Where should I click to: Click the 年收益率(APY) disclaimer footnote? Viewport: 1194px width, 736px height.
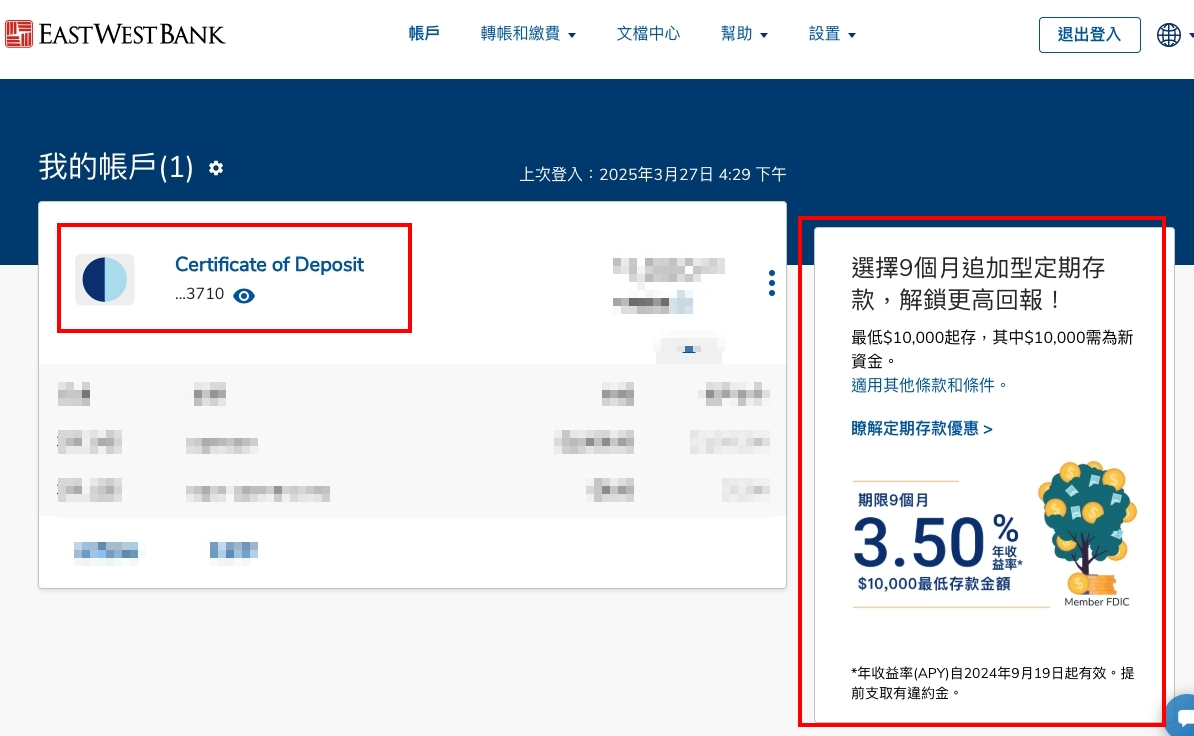point(992,683)
